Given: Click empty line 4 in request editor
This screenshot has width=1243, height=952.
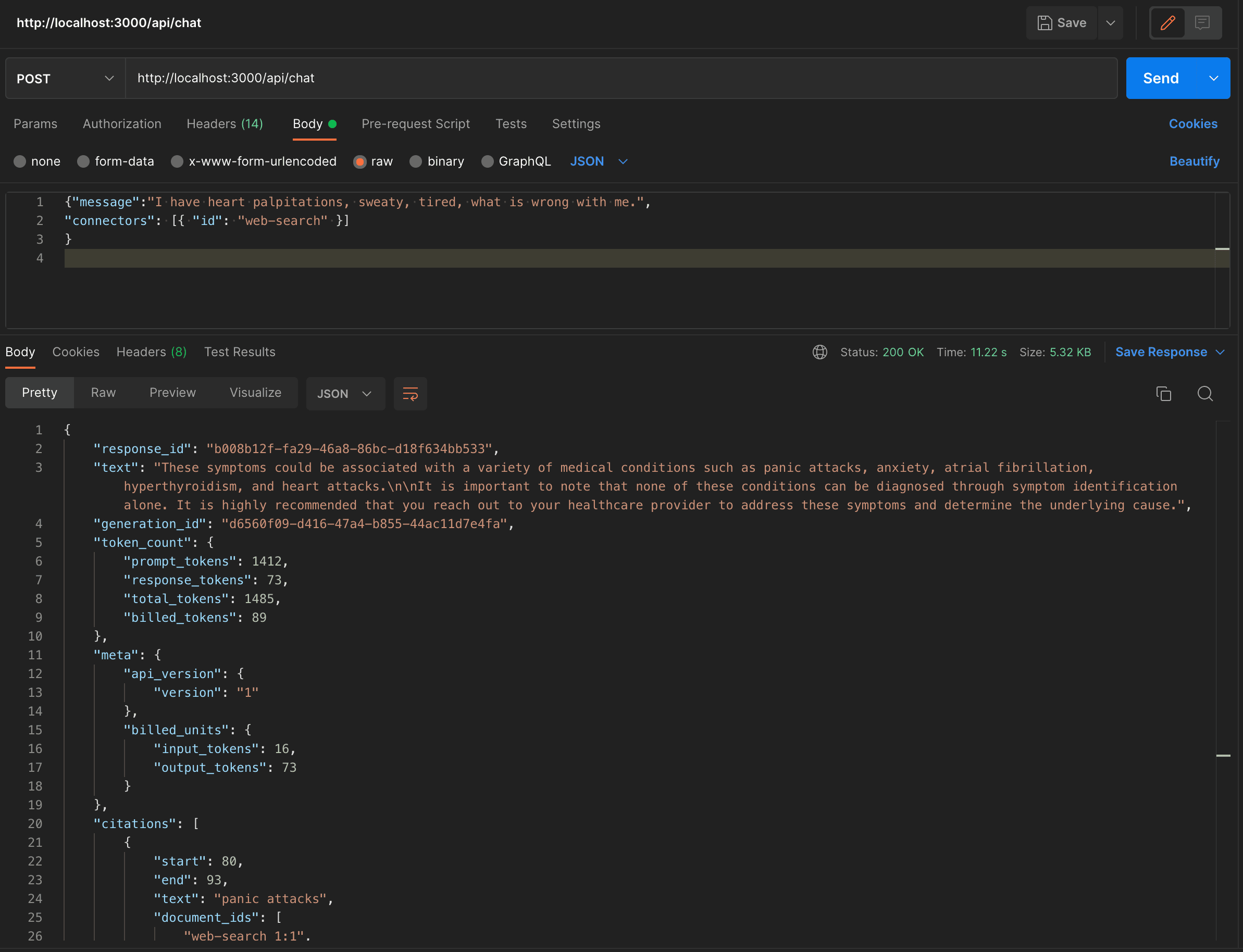Looking at the screenshot, I should point(639,258).
